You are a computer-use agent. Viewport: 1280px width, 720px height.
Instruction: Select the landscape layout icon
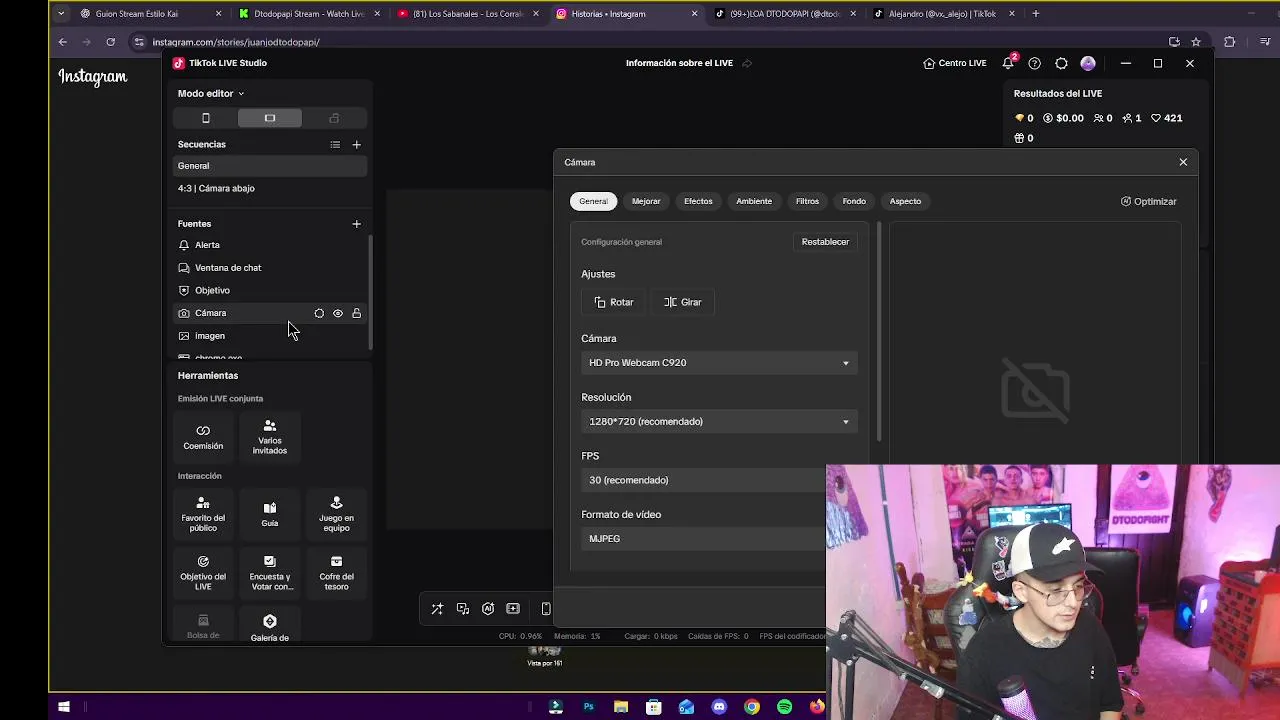click(x=270, y=118)
